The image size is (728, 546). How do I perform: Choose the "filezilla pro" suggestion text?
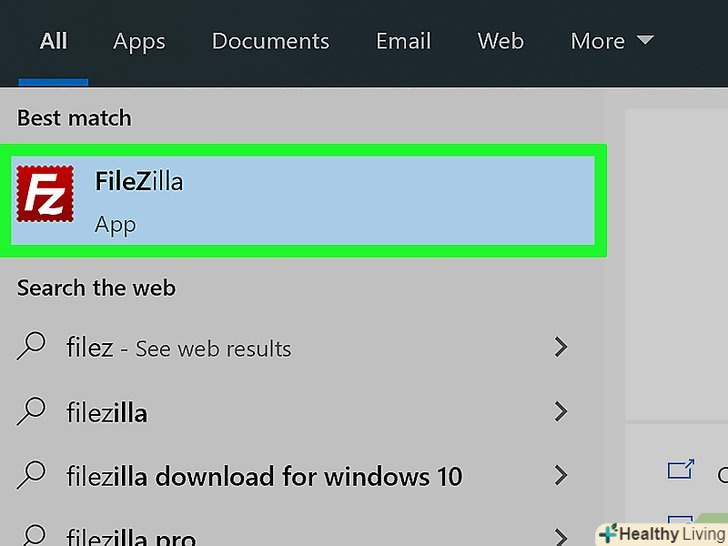[x=130, y=536]
